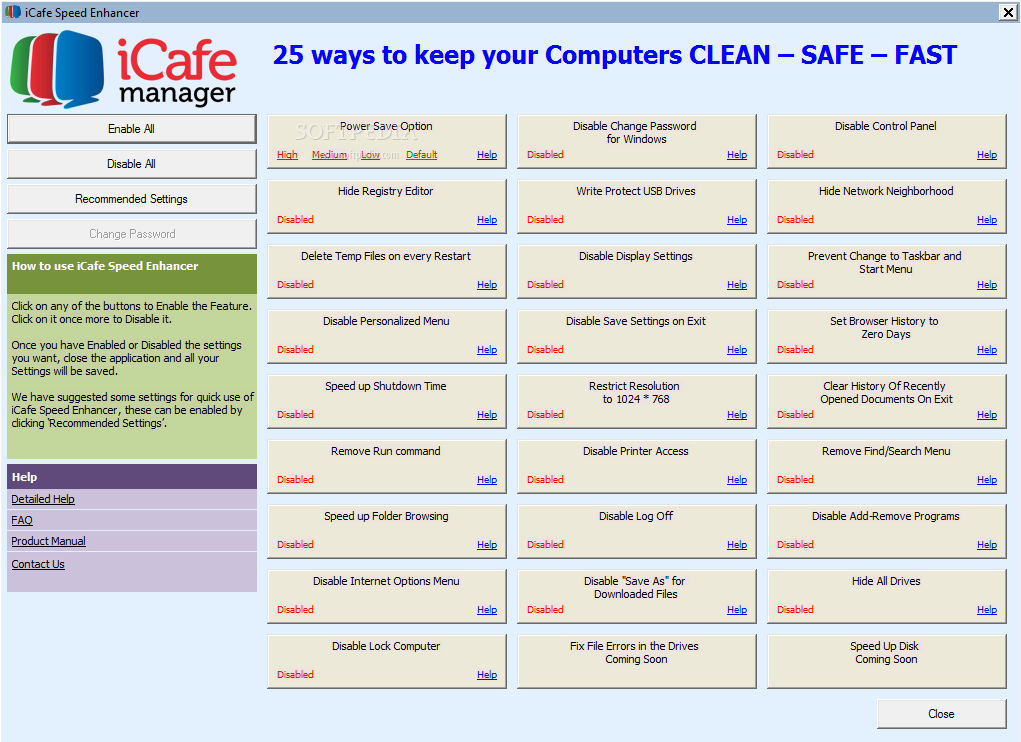Toggle Disable Log Off
This screenshot has height=742, width=1021.
pos(637,532)
